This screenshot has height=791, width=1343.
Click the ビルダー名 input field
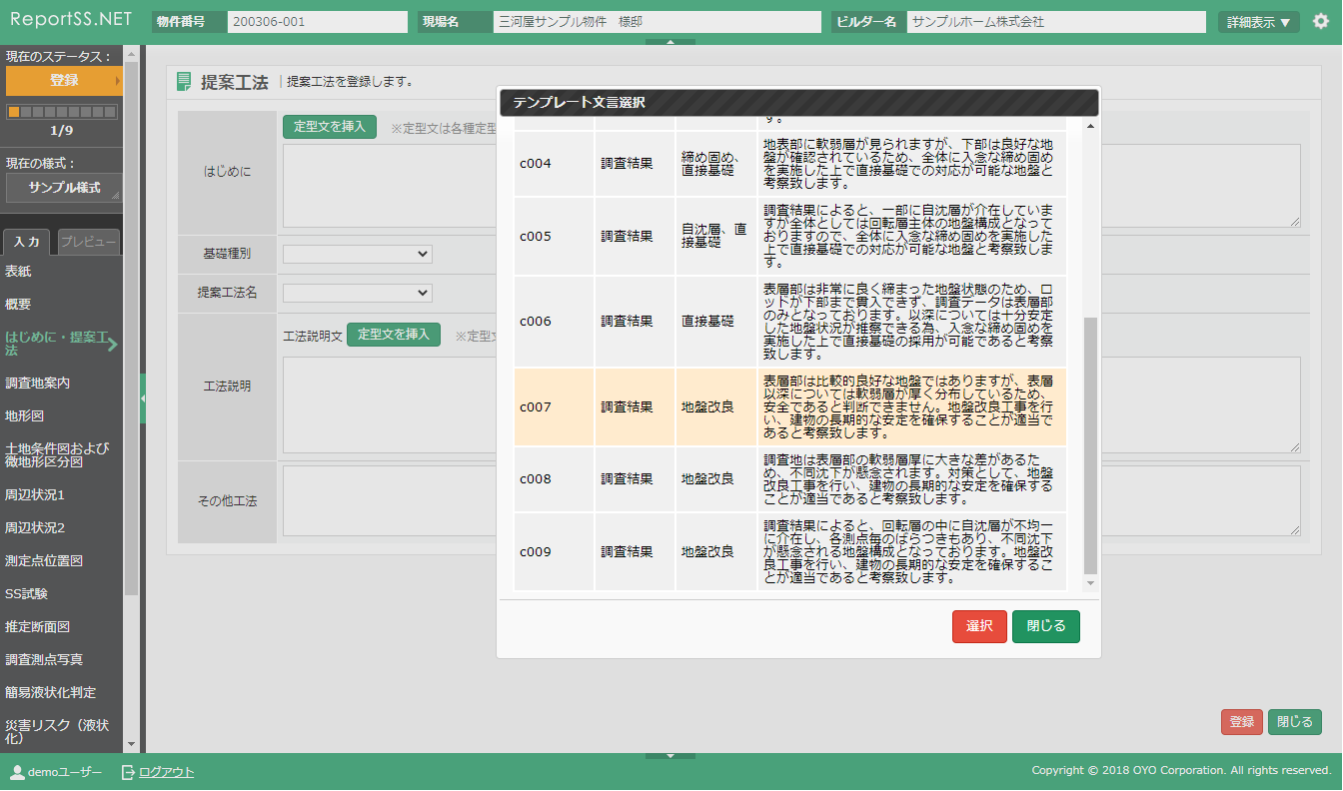pos(1056,22)
